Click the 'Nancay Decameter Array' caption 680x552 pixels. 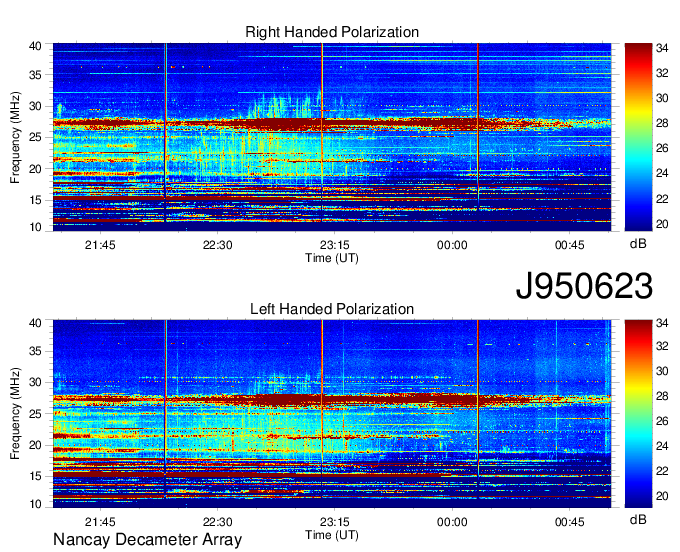147,540
